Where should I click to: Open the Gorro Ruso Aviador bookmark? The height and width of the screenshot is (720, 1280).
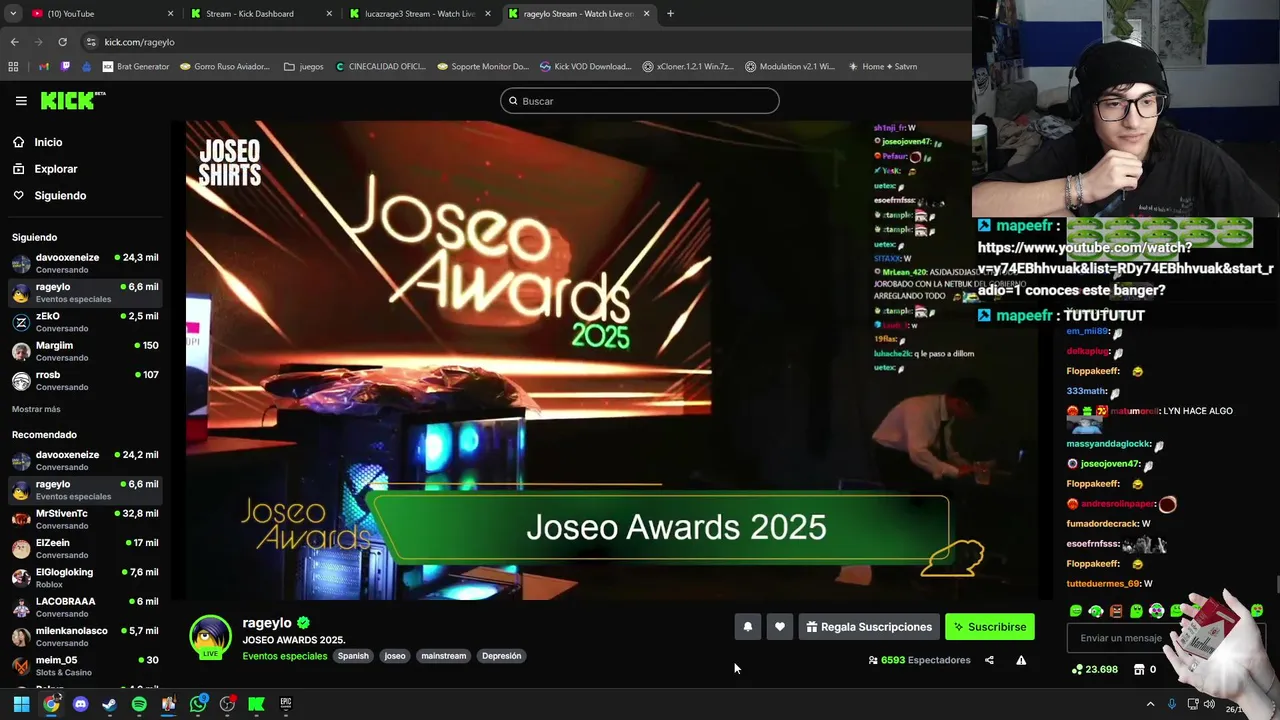(225, 67)
